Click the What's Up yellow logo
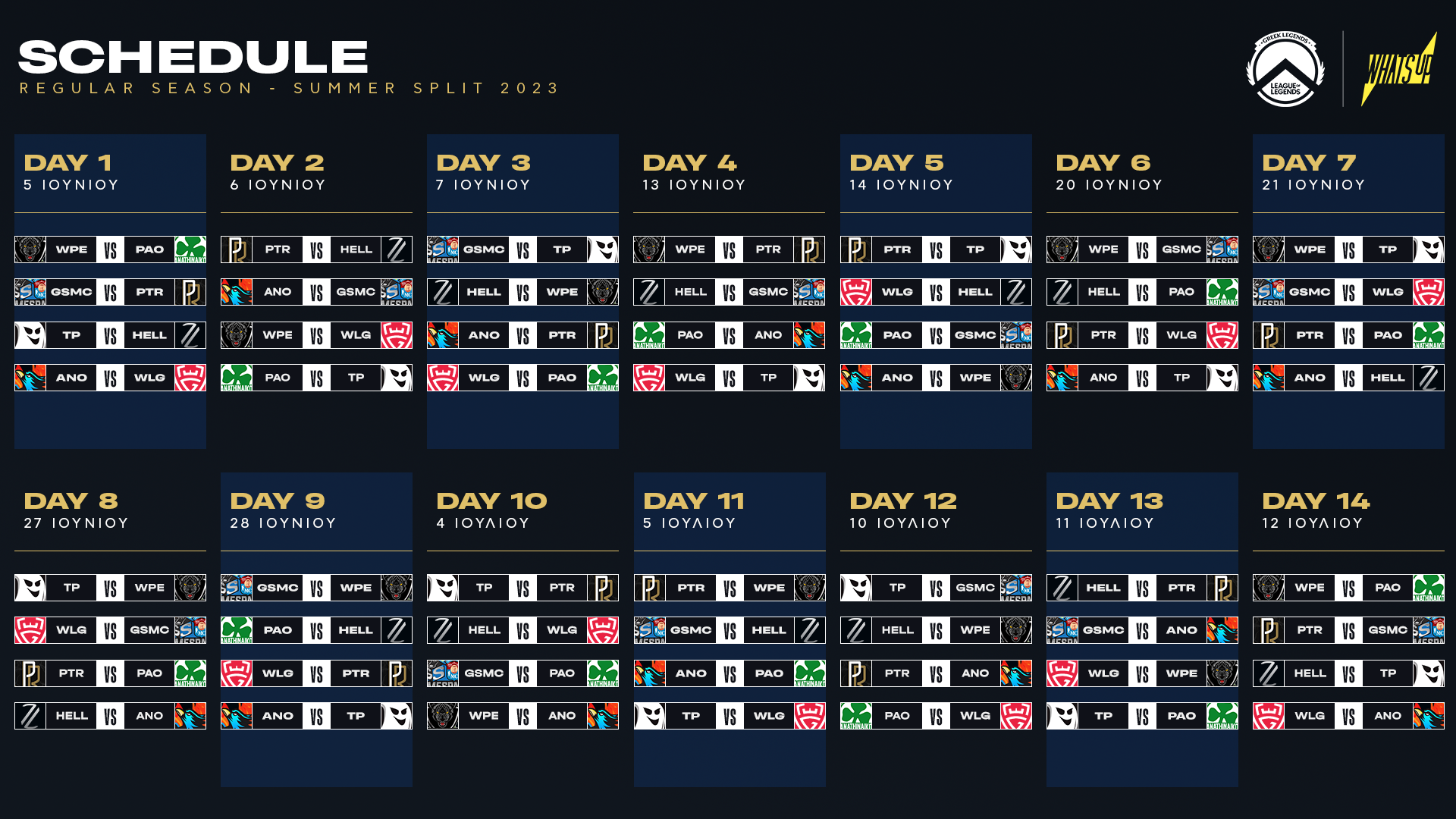Viewport: 1456px width, 819px height. coord(1398,69)
